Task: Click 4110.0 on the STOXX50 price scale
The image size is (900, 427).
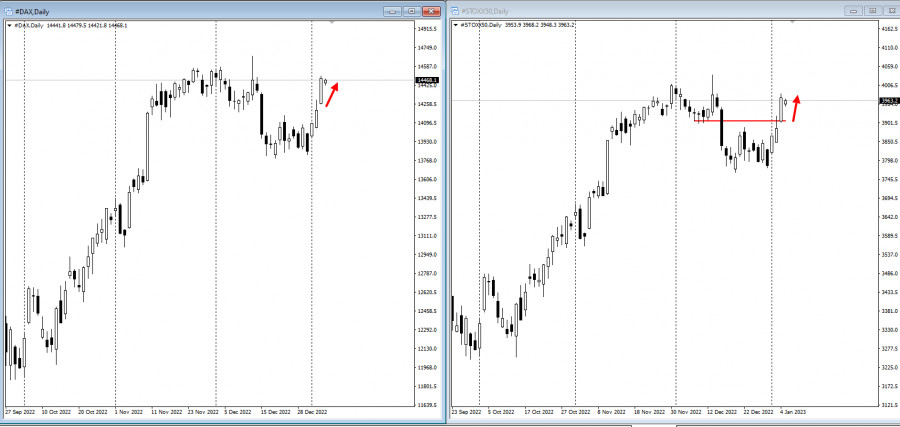Action: 890,48
